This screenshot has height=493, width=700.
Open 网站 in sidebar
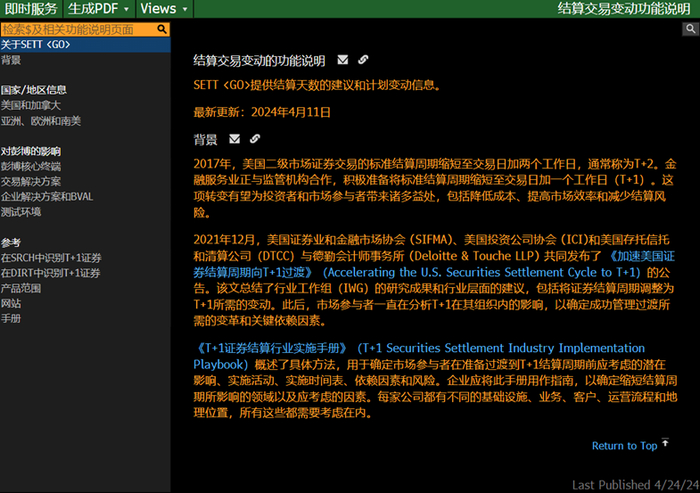(11, 303)
